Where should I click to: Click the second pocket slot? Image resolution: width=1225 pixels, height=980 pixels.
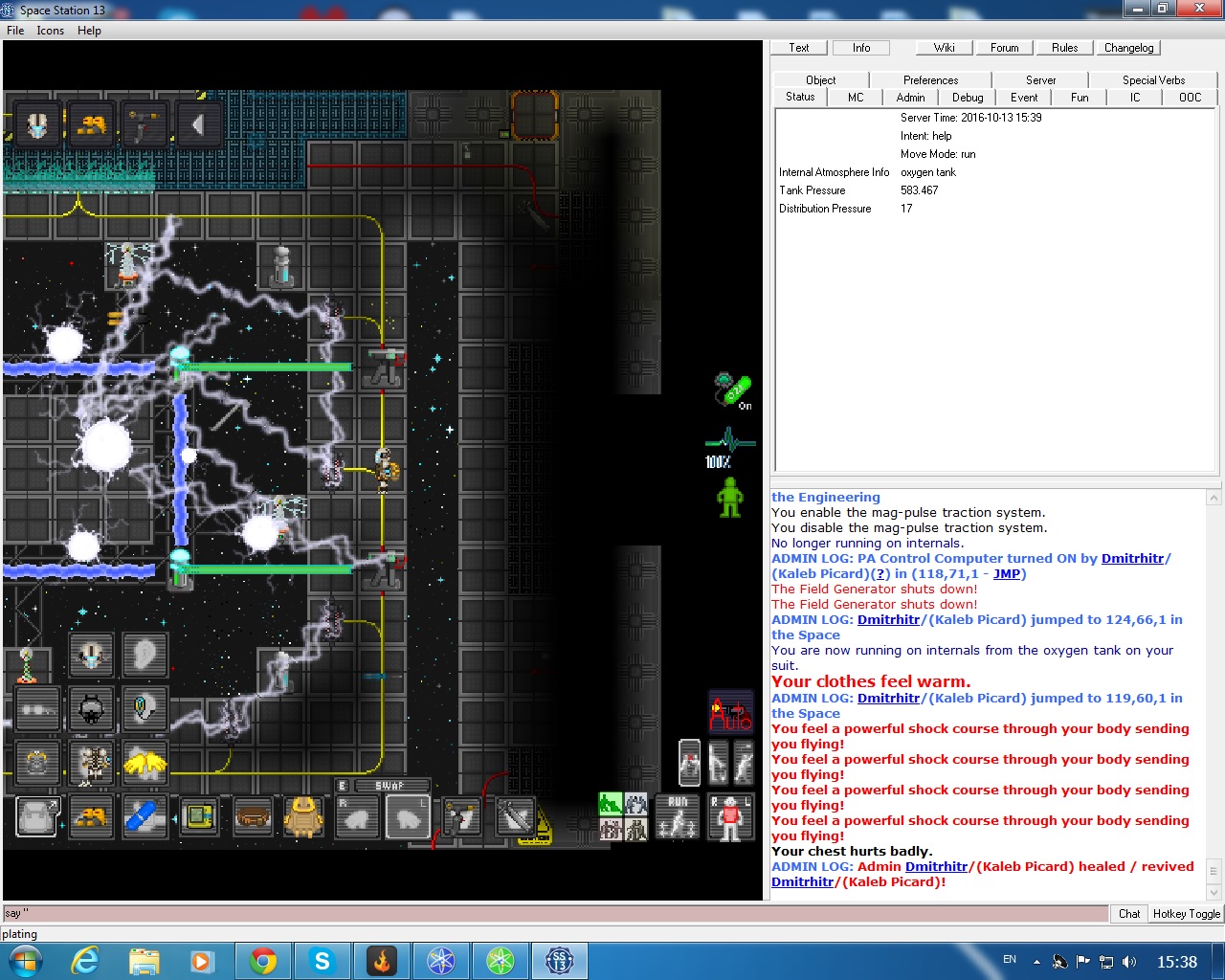click(515, 817)
